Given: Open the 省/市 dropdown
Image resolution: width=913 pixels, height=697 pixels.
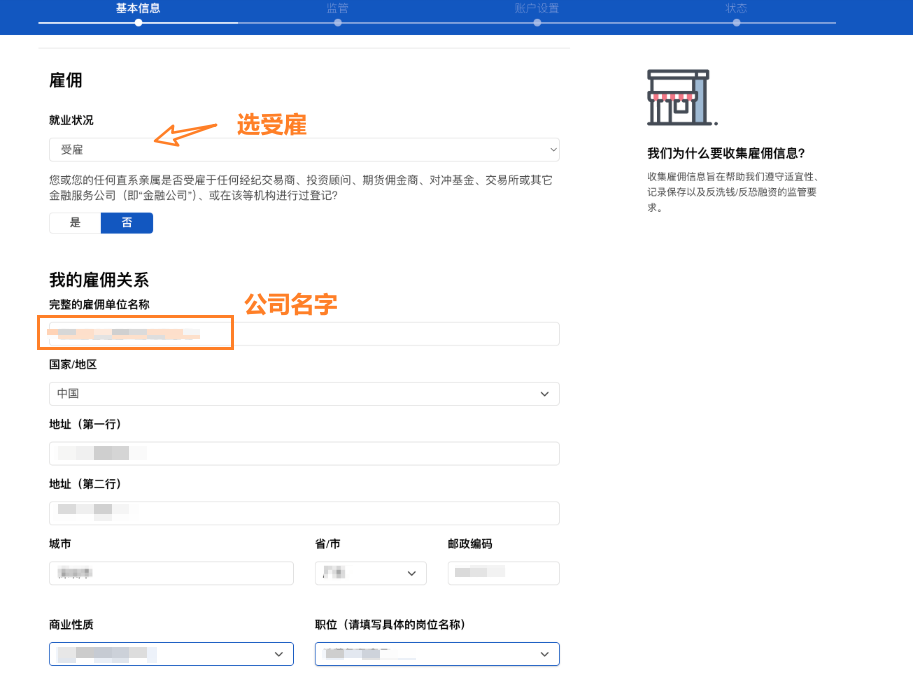Looking at the screenshot, I should 370,573.
